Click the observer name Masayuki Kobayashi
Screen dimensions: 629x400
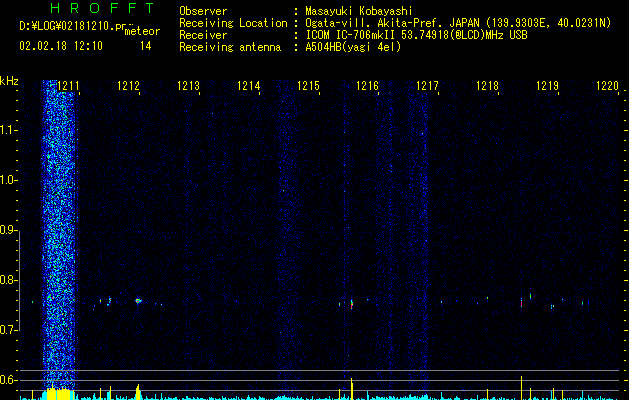tap(359, 11)
